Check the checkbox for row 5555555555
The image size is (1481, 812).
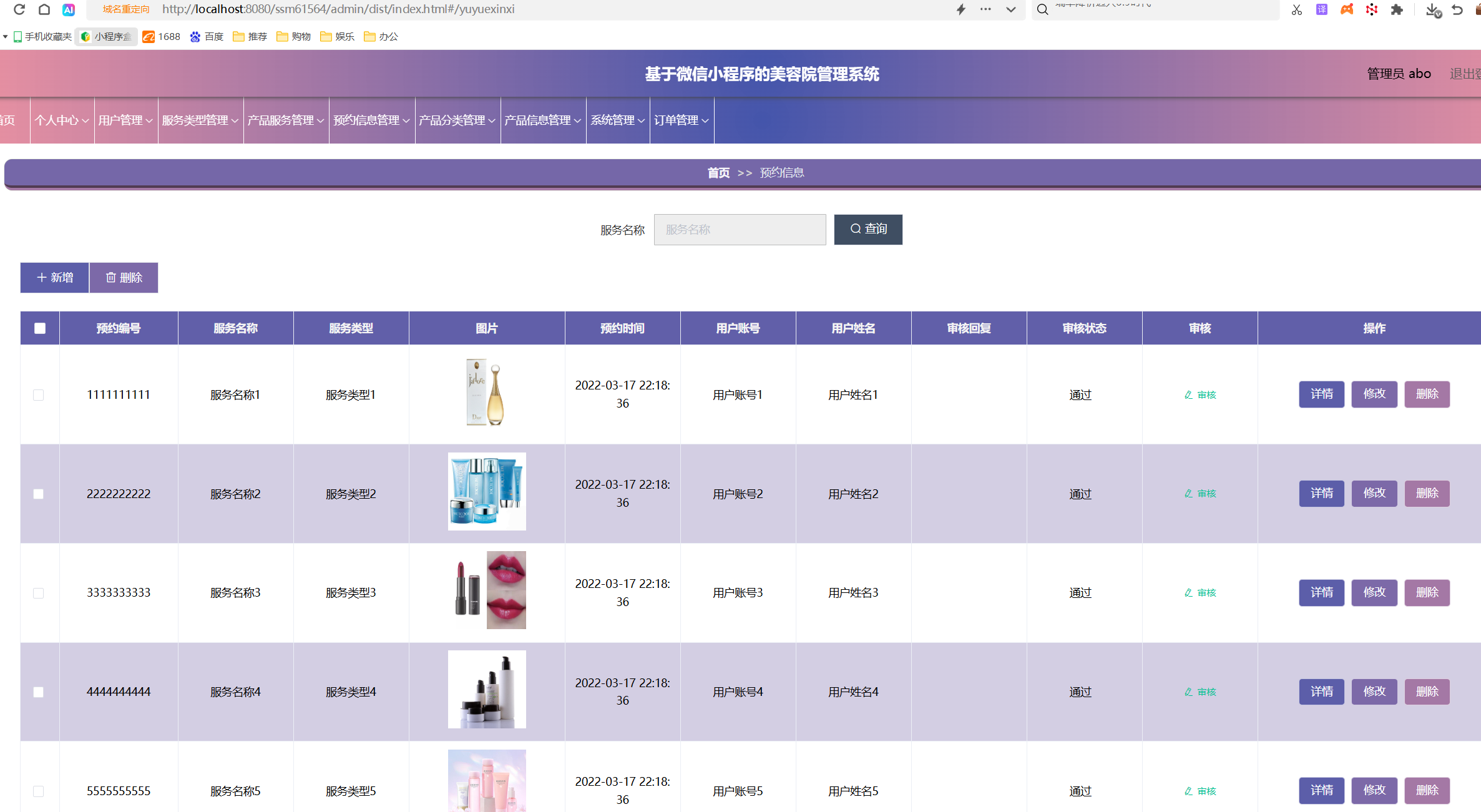38,791
